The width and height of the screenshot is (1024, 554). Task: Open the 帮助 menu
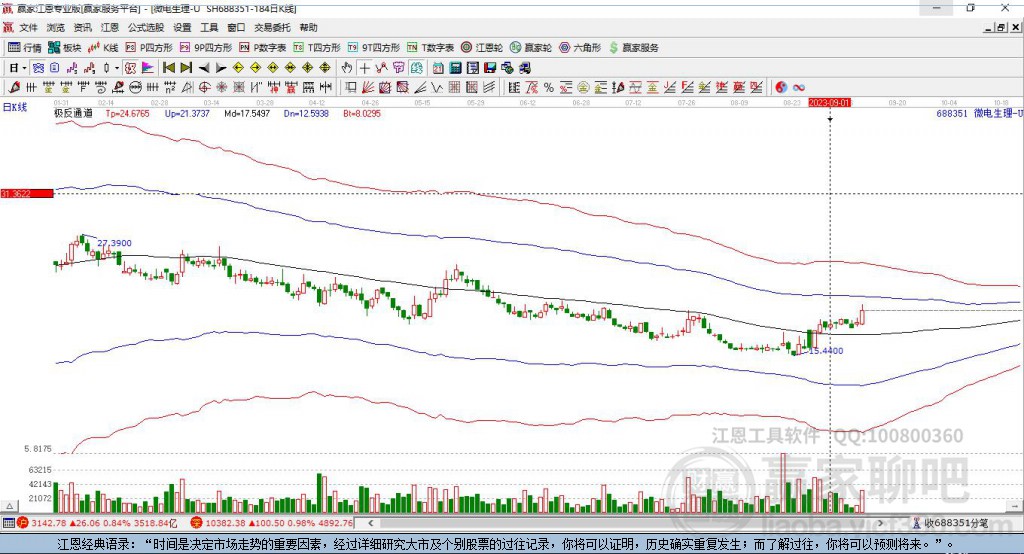click(308, 27)
